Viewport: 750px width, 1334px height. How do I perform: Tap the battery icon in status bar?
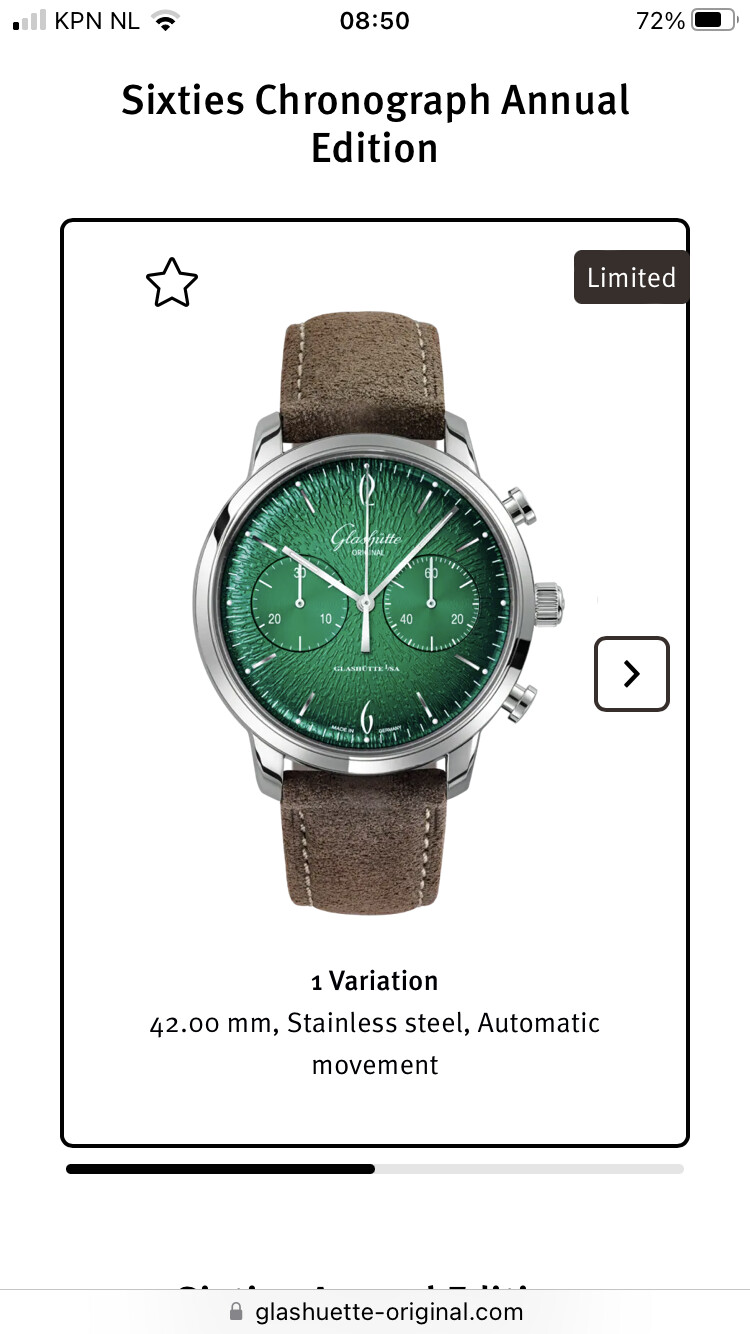(x=714, y=20)
